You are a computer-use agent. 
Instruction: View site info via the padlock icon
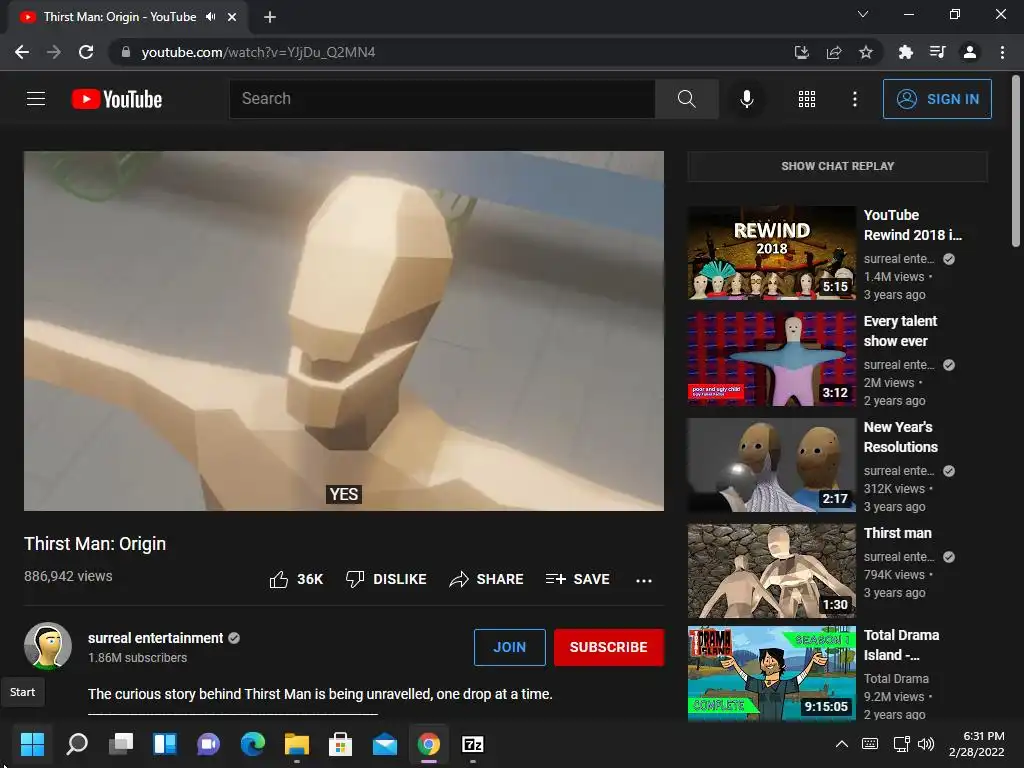(x=126, y=52)
